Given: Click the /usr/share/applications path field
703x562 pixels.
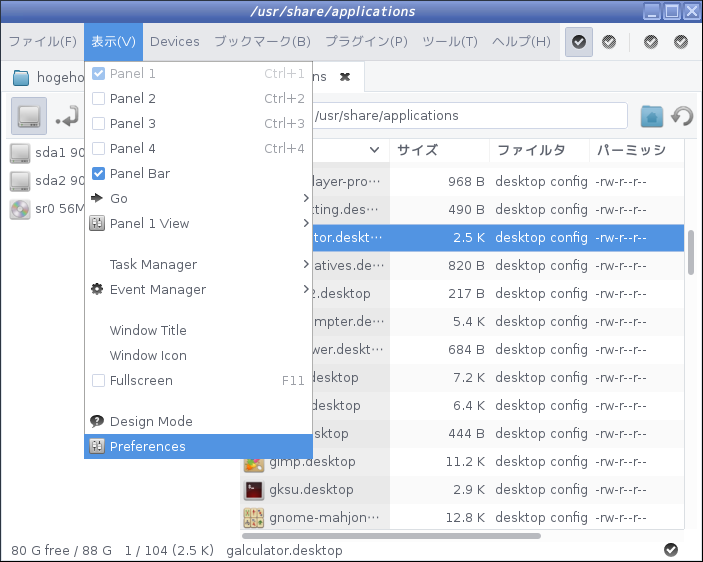Looking at the screenshot, I should tap(469, 116).
